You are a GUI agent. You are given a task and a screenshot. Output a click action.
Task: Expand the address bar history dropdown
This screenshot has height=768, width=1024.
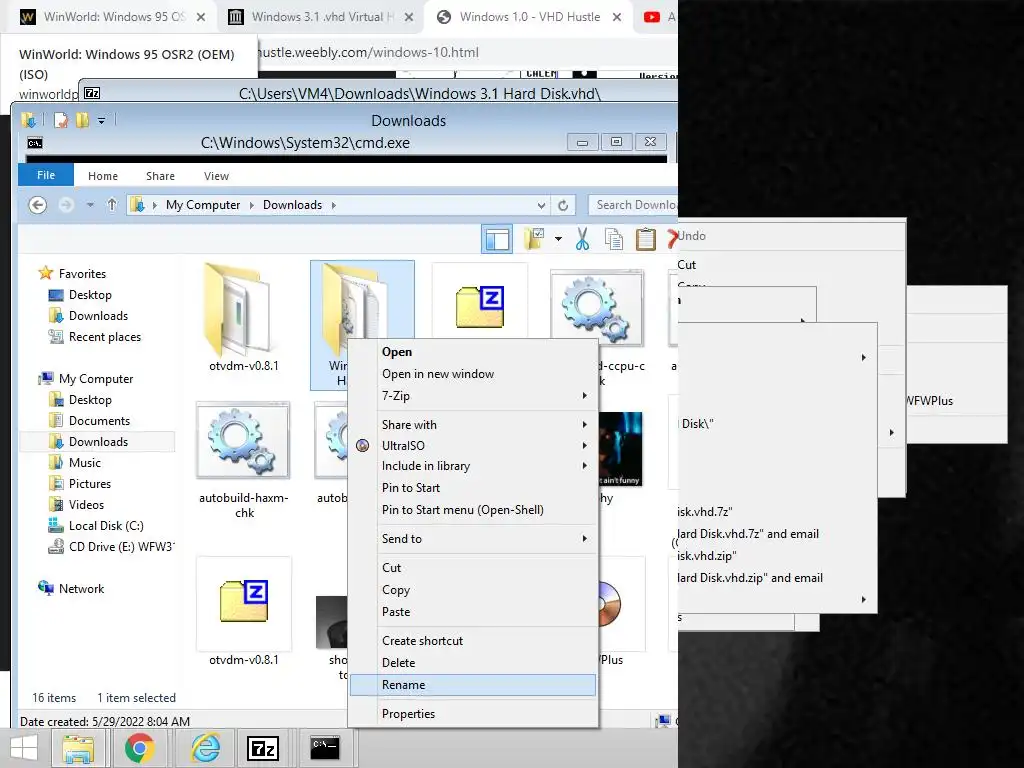point(541,206)
